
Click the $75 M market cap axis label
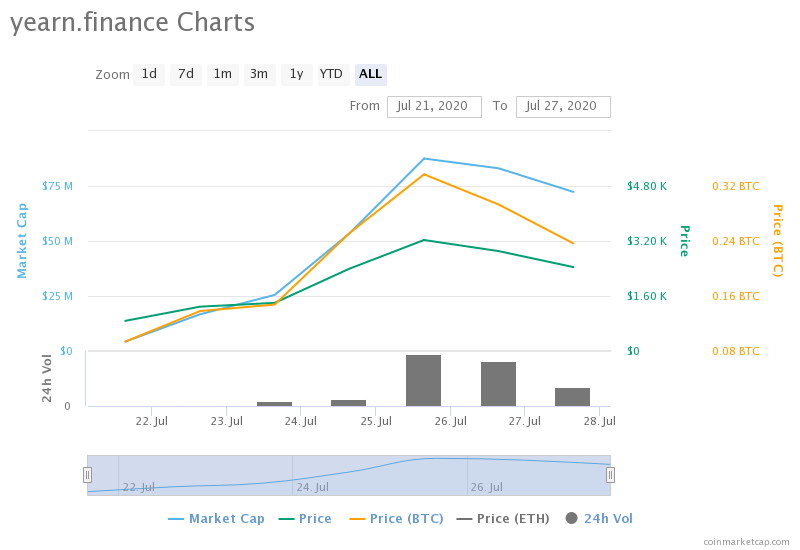(x=57, y=186)
